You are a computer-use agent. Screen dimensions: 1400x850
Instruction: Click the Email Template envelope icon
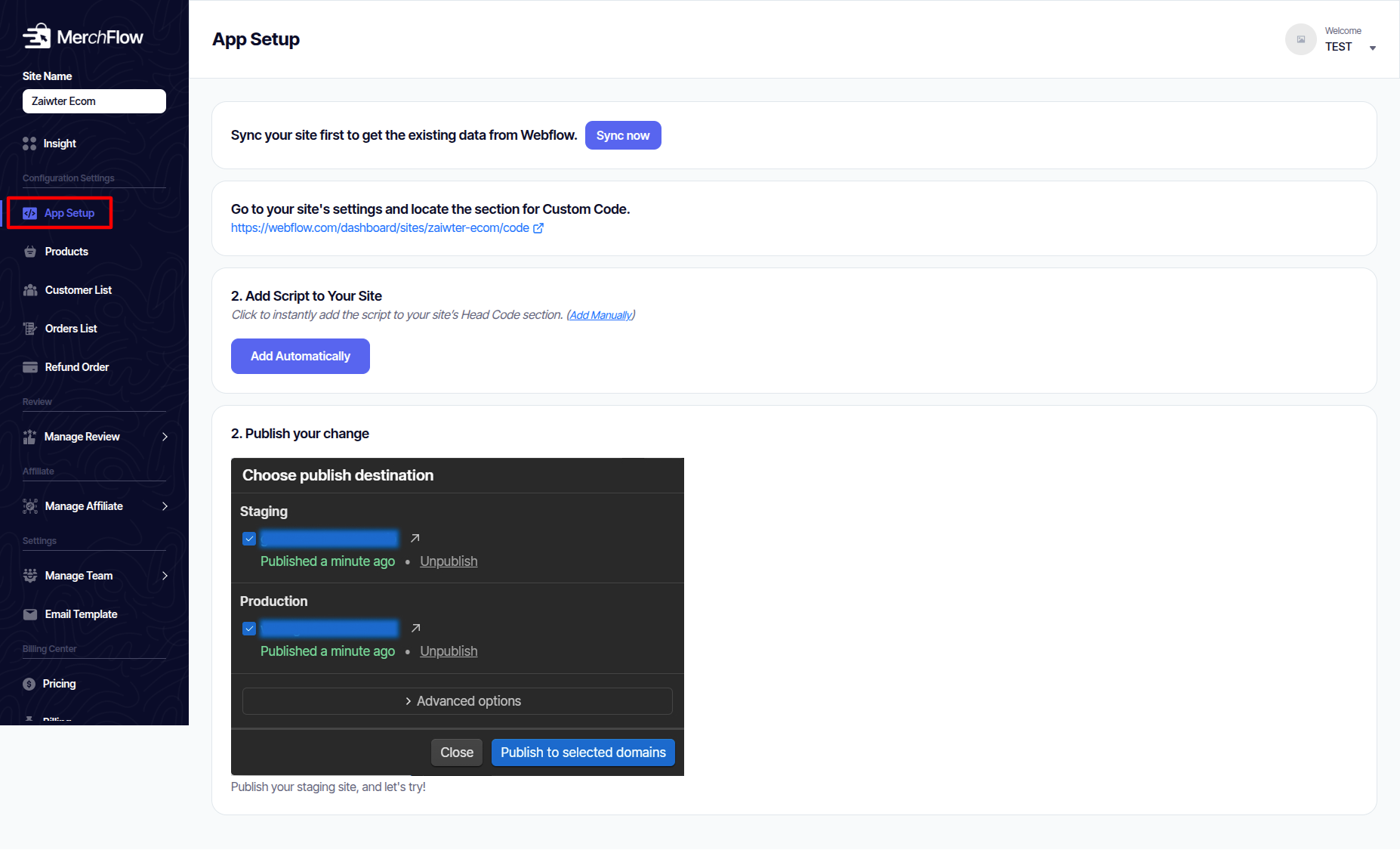tap(30, 614)
